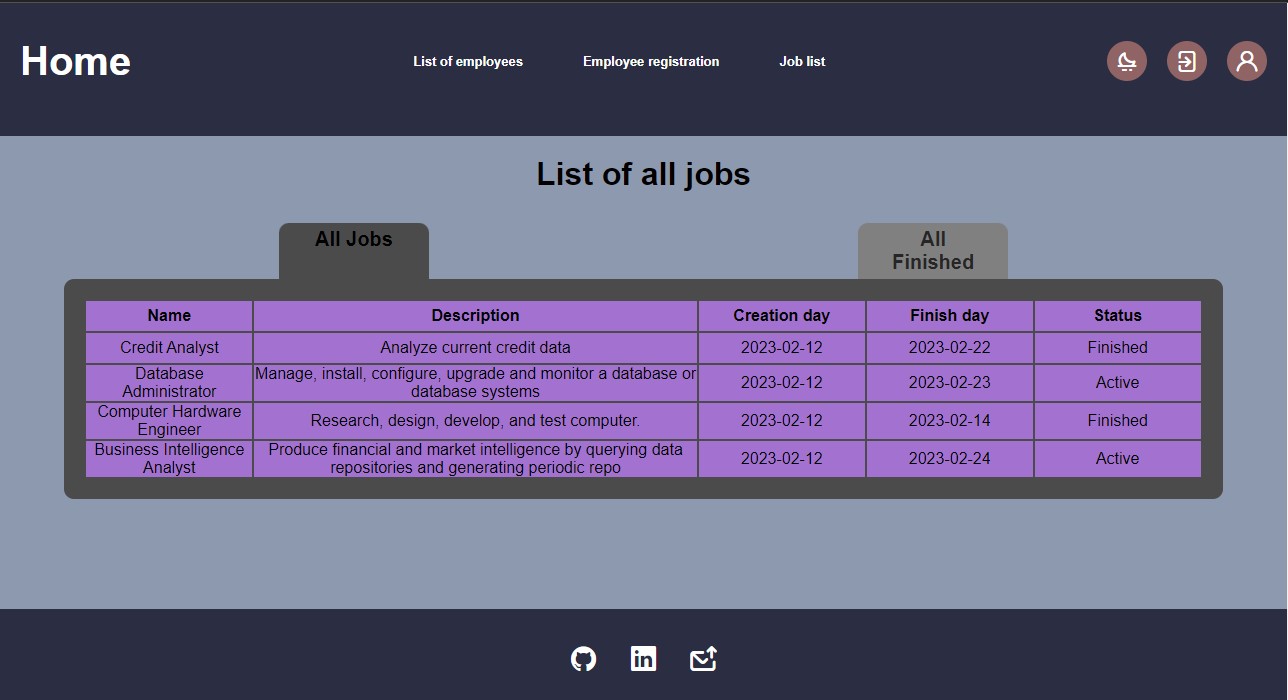Select the Credit Analyst job name

pyautogui.click(x=169, y=348)
